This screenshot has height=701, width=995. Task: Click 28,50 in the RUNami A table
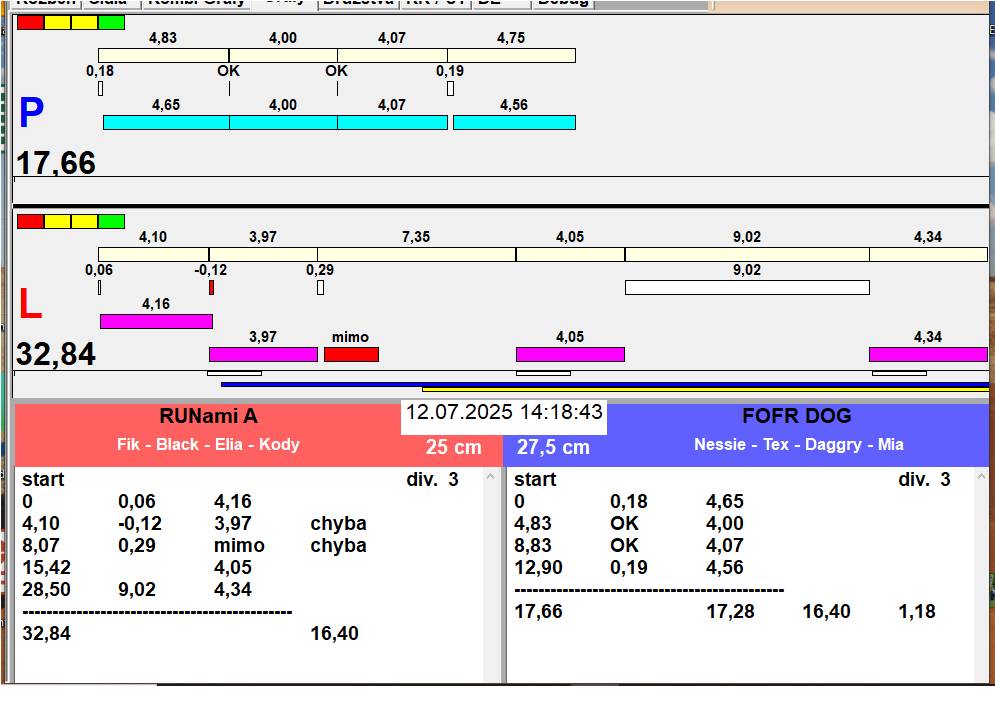pyautogui.click(x=46, y=589)
